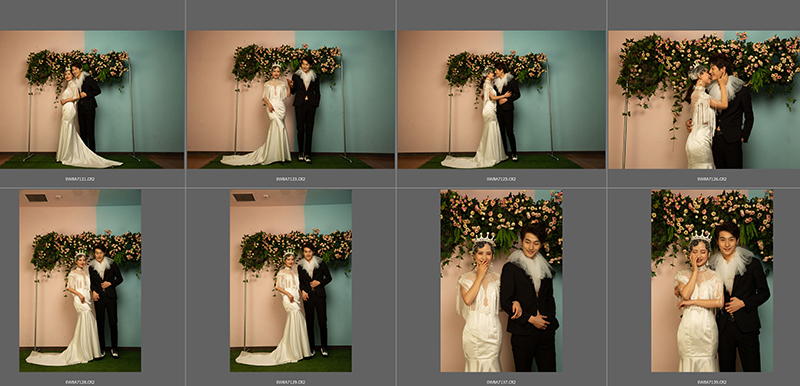Click gray cell padding right of 0W8A7128 photo
Image resolution: width=800 pixels, height=386 pixels.
coord(163,281)
